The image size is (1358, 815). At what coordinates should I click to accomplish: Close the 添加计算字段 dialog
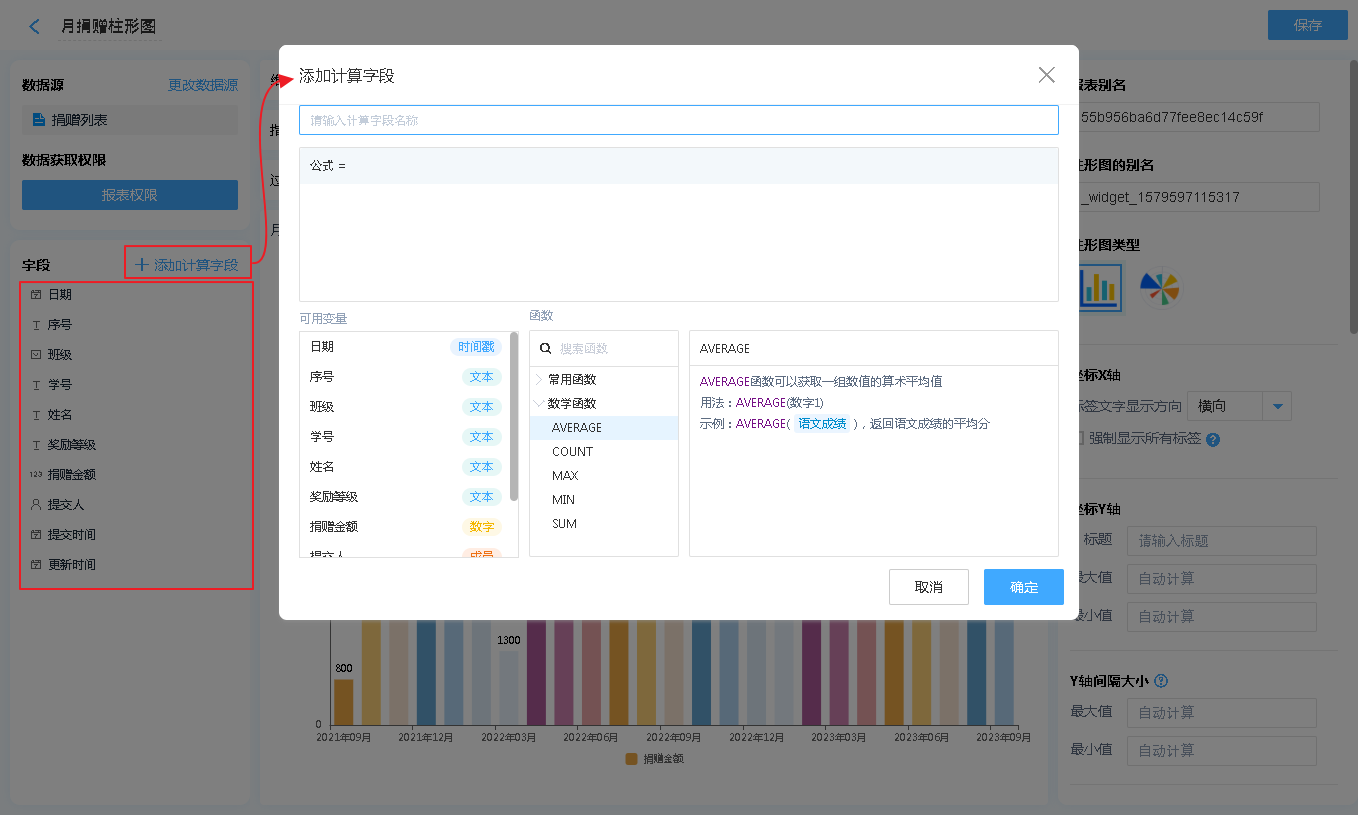tap(1046, 75)
